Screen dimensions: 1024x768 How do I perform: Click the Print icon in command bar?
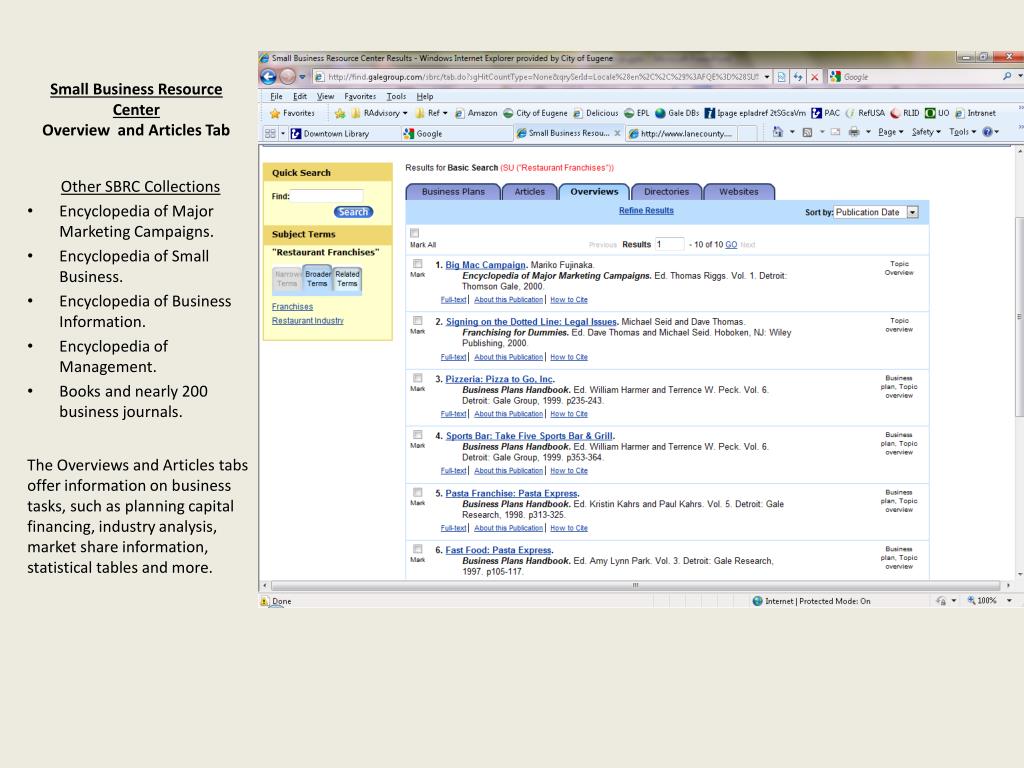click(x=854, y=132)
